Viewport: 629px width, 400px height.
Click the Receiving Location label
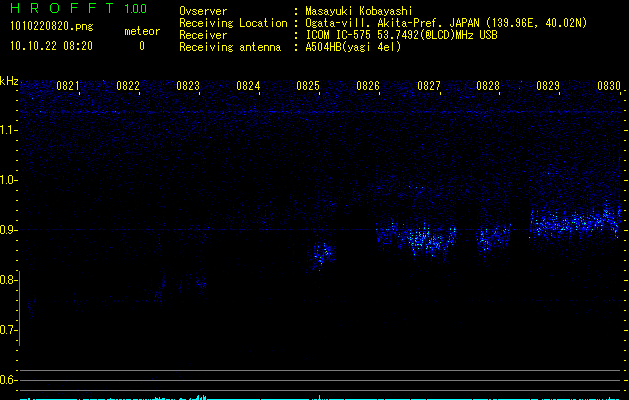(233, 23)
